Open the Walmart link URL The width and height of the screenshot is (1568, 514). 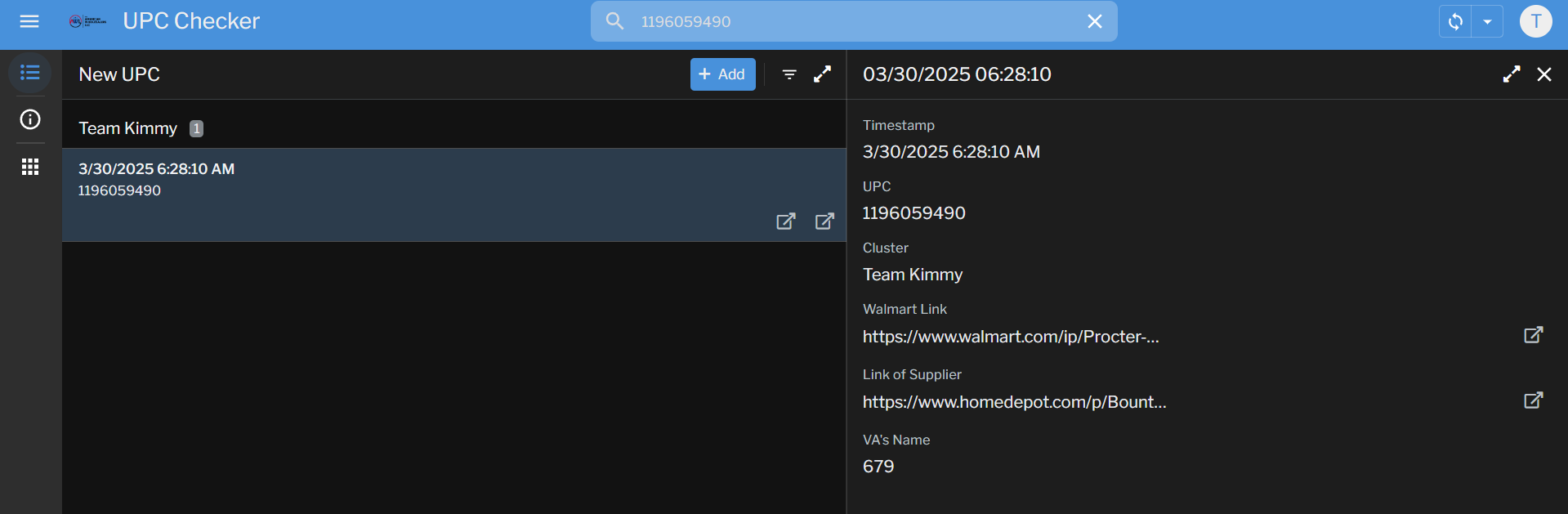1011,337
